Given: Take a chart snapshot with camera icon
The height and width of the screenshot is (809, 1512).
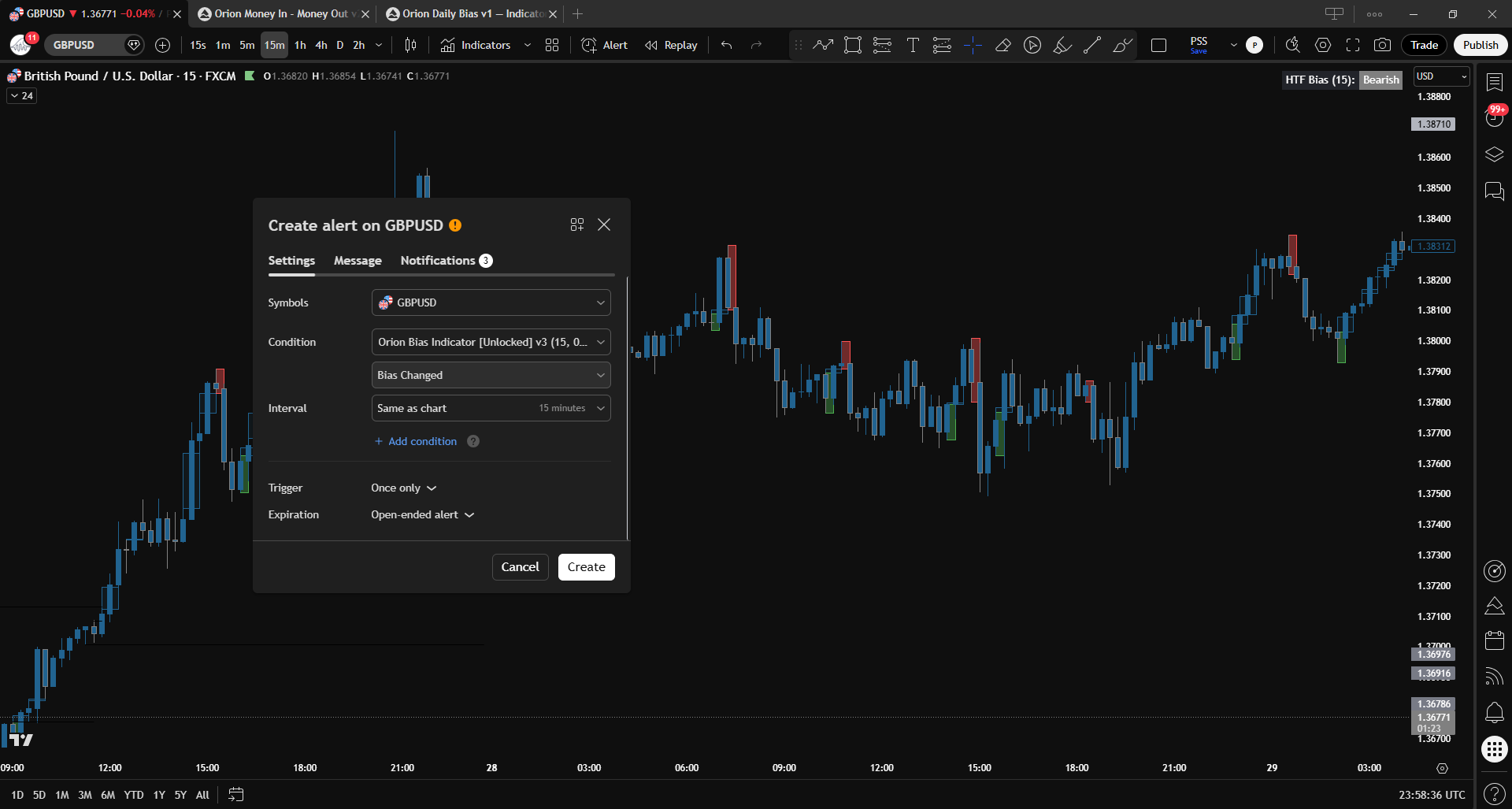Looking at the screenshot, I should pos(1382,45).
